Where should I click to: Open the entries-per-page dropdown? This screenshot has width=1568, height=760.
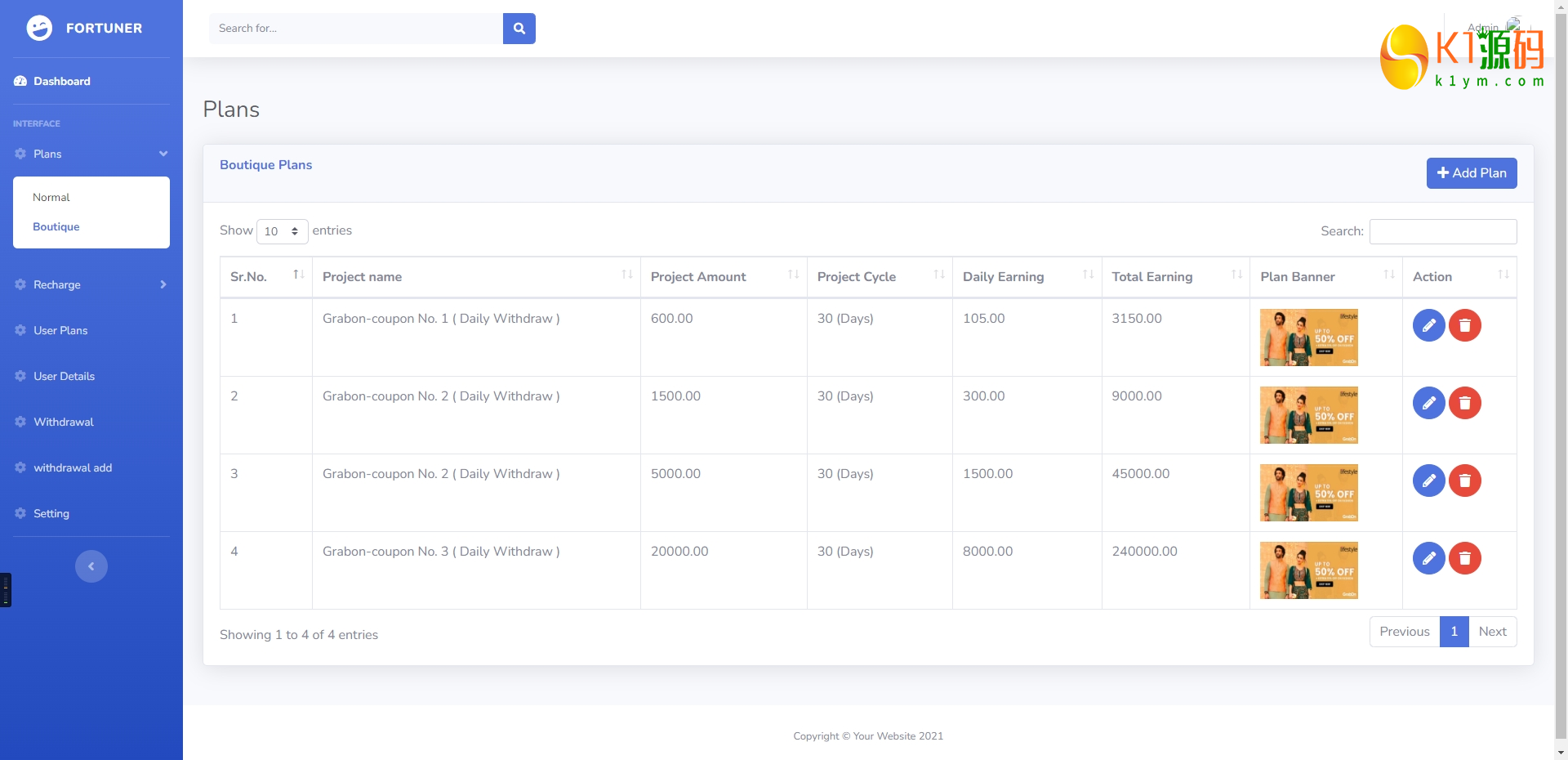pos(282,231)
